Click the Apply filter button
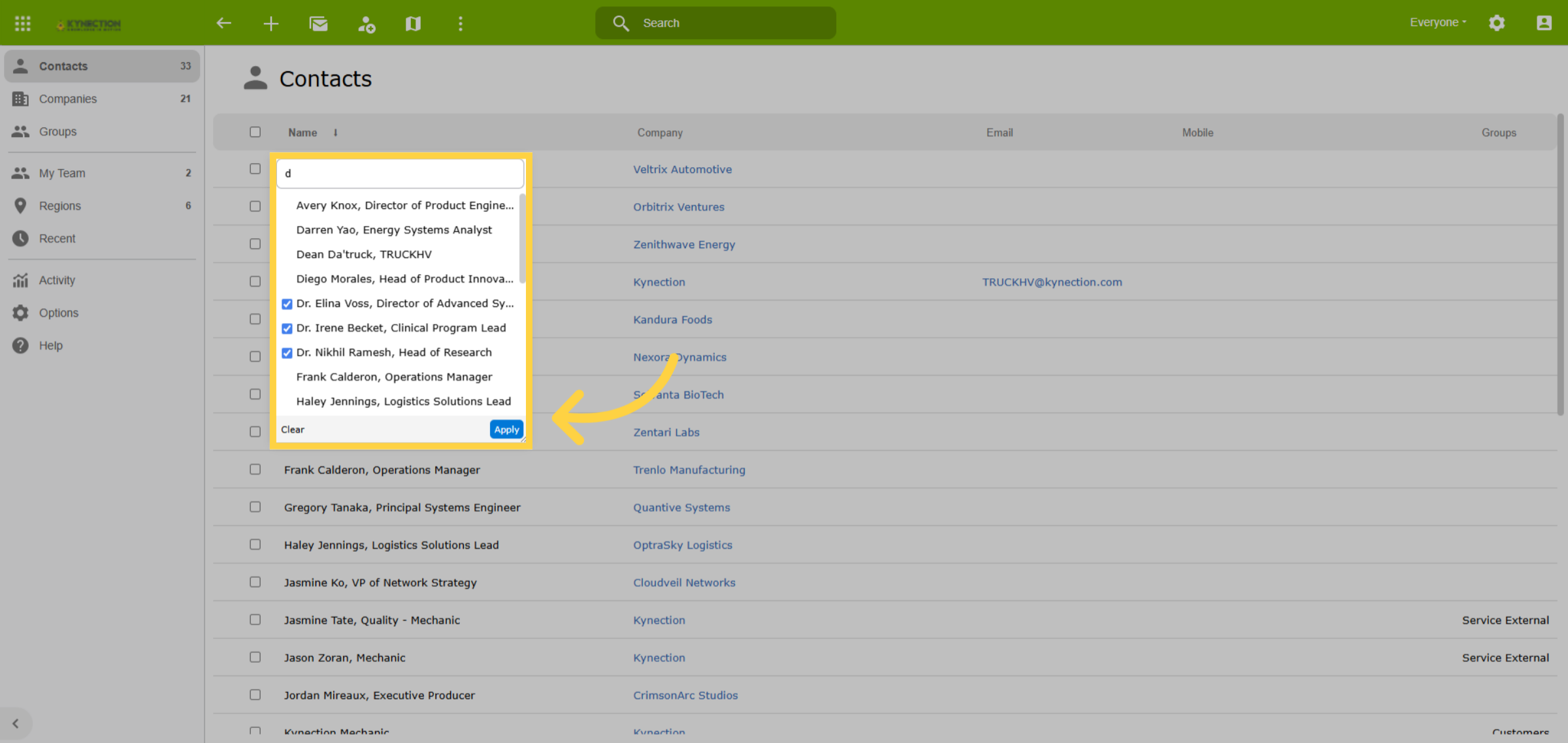Image resolution: width=1568 pixels, height=743 pixels. pyautogui.click(x=506, y=429)
